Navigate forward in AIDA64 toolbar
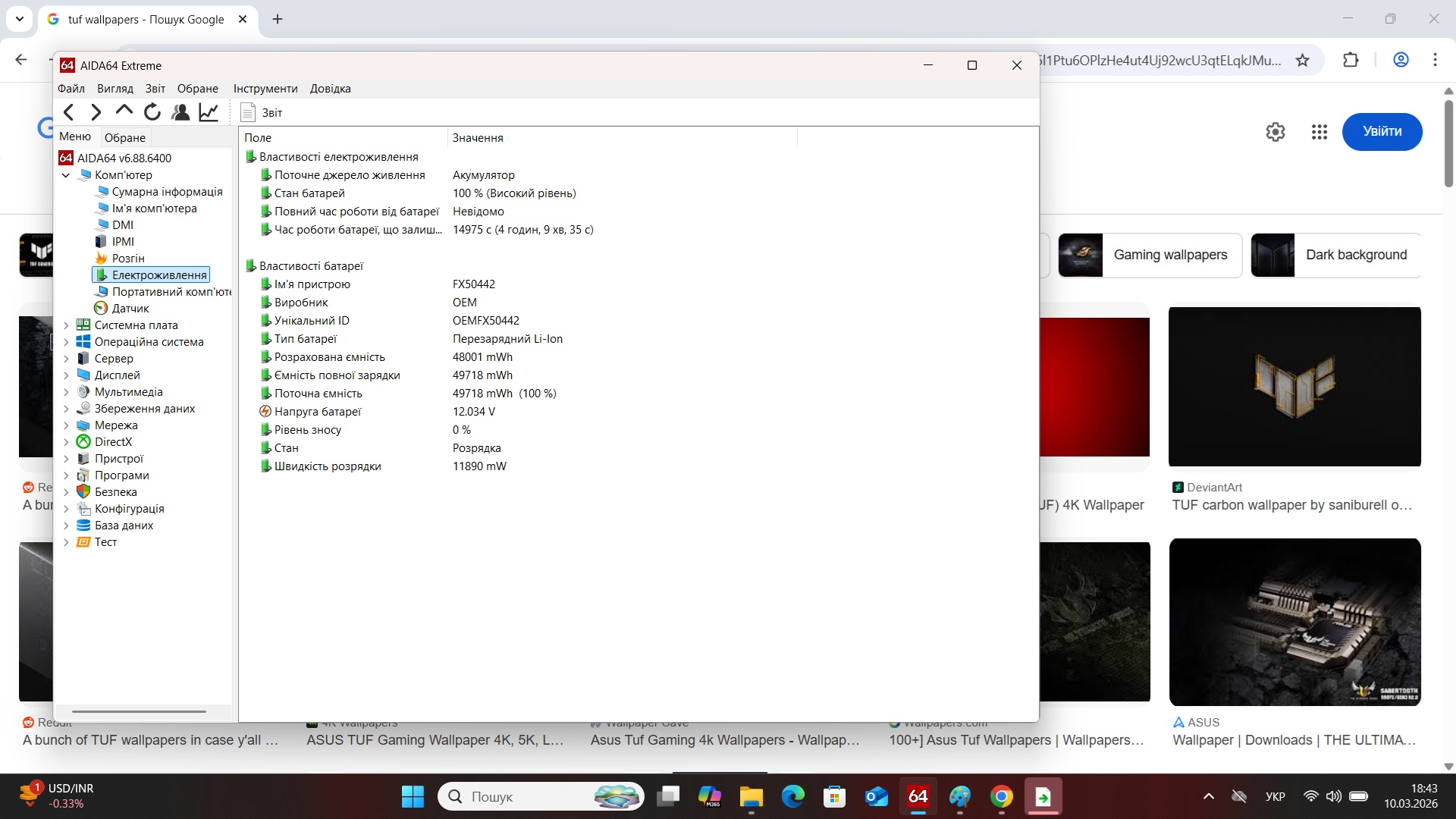The width and height of the screenshot is (1456, 819). 96,111
